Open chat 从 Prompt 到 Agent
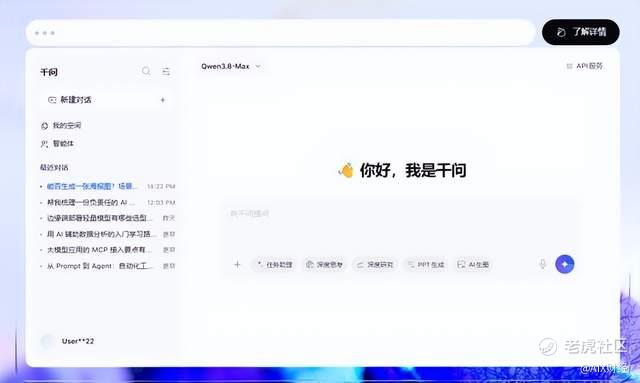Screen dimensions: 640x383 (108, 266)
